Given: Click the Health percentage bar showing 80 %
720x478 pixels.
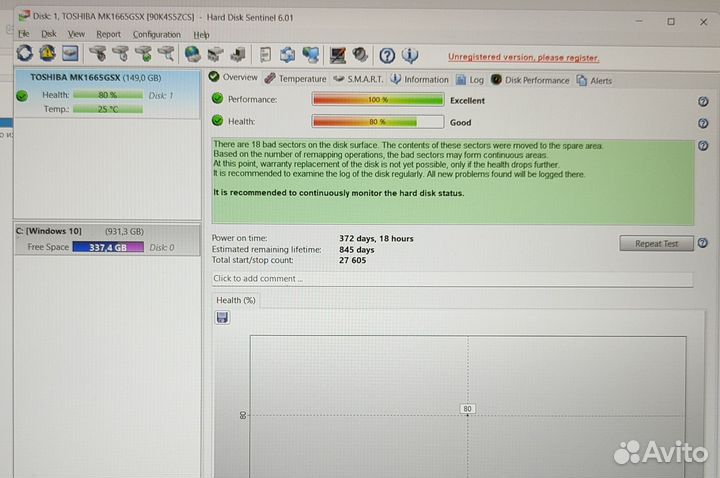Looking at the screenshot, I should pyautogui.click(x=377, y=122).
